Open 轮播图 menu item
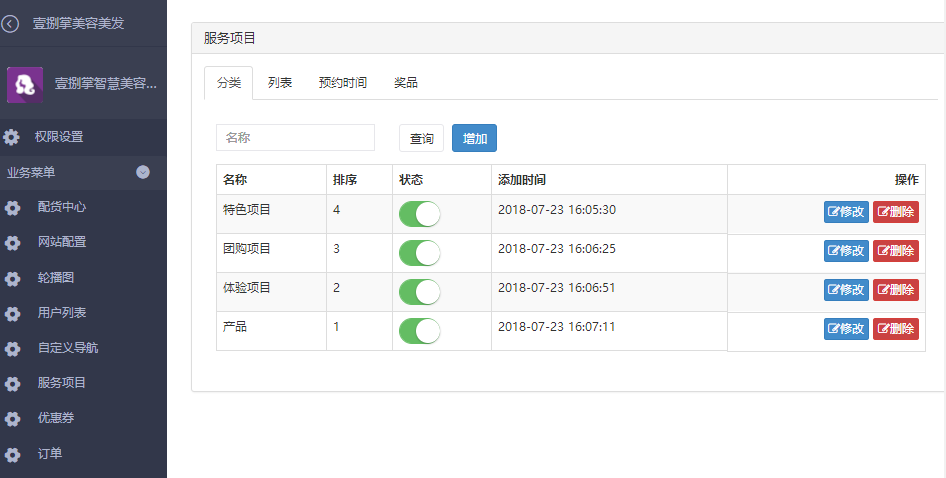The width and height of the screenshot is (946, 478). [56, 278]
